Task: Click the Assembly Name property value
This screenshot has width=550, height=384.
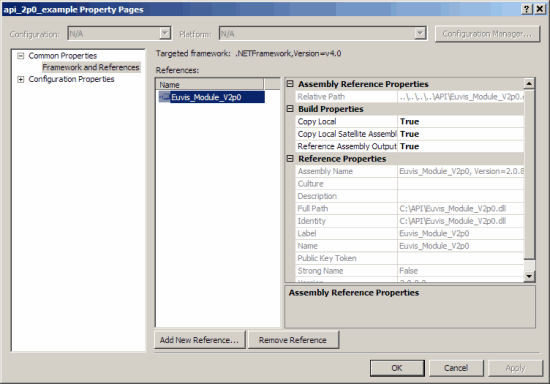Action: (460, 171)
